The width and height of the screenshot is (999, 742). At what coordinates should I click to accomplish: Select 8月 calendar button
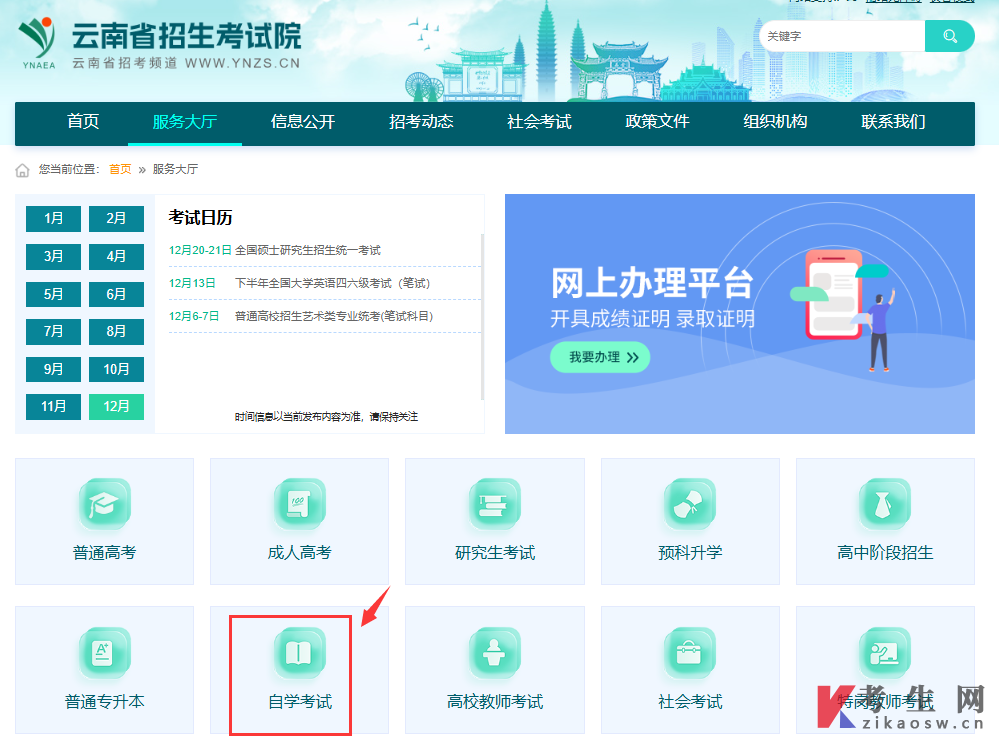pyautogui.click(x=116, y=332)
